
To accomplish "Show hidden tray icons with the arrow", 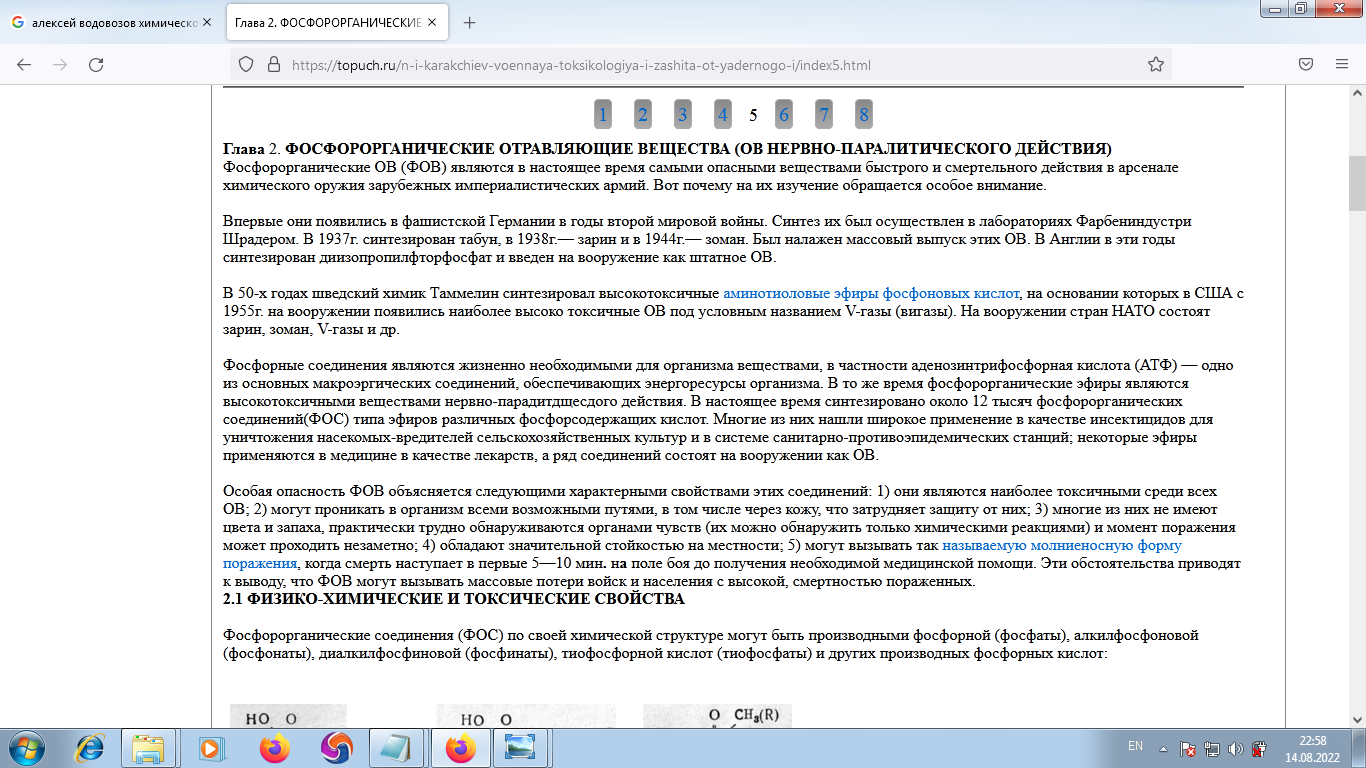I will click(1163, 747).
